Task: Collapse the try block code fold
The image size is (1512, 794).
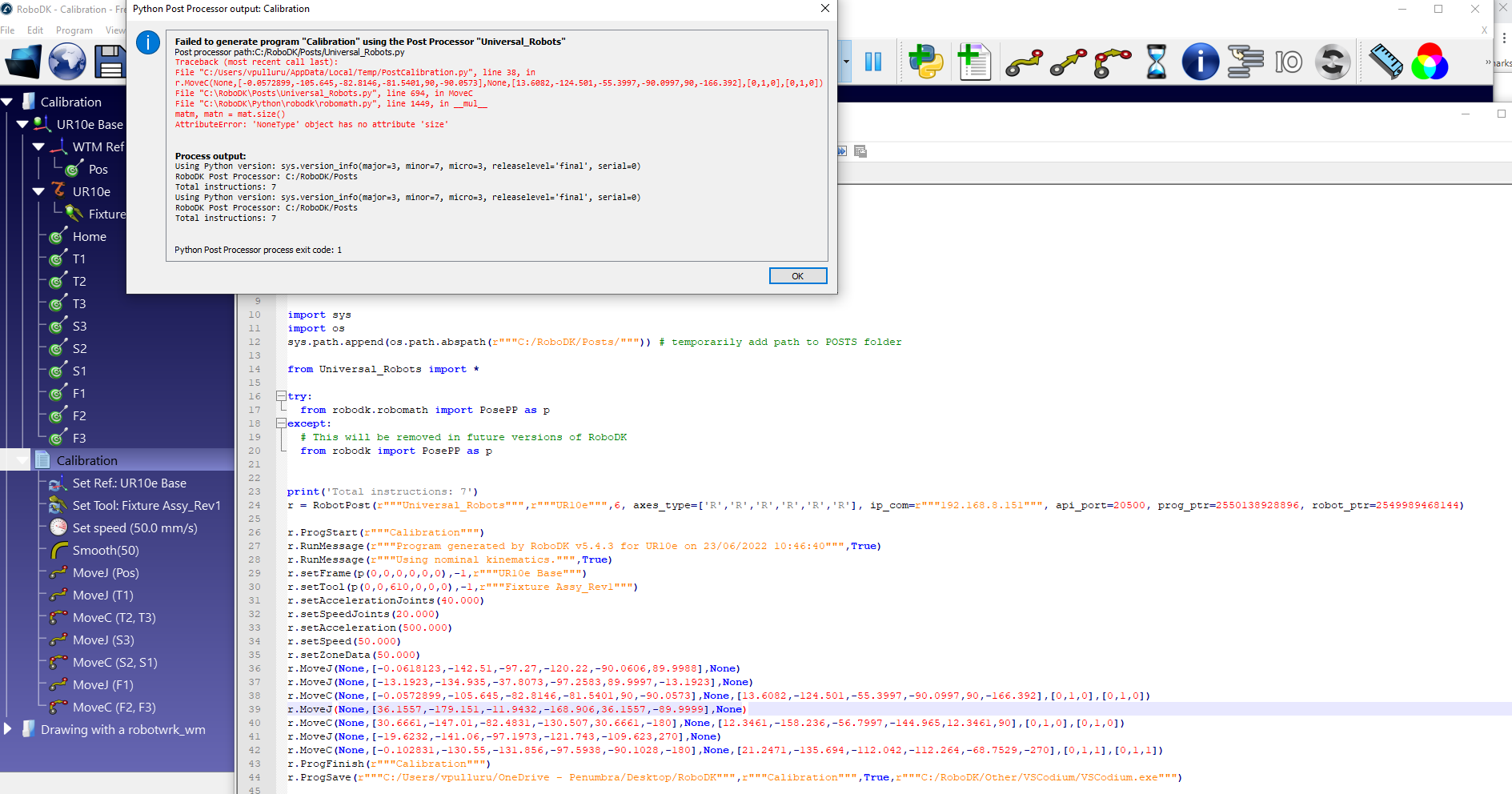Action: tap(281, 396)
